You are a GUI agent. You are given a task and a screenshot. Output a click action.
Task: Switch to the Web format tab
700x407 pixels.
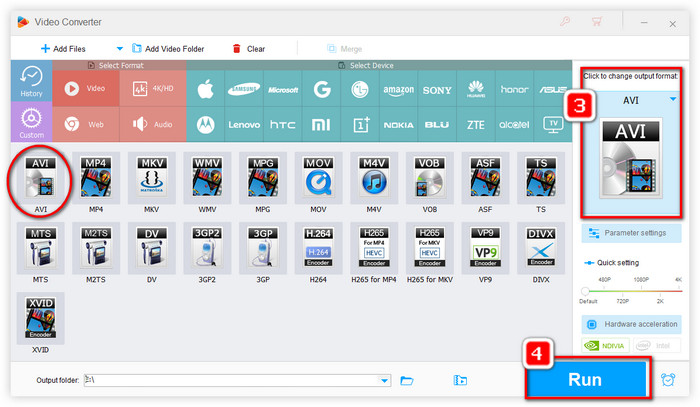(86, 125)
